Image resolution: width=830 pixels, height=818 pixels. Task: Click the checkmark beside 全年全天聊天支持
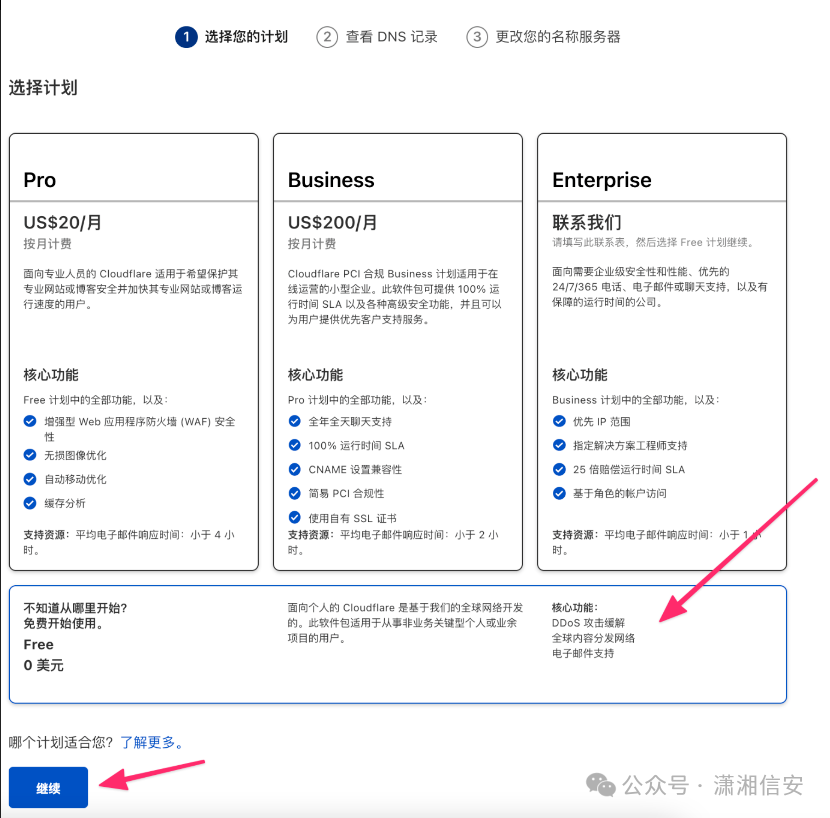(x=294, y=421)
